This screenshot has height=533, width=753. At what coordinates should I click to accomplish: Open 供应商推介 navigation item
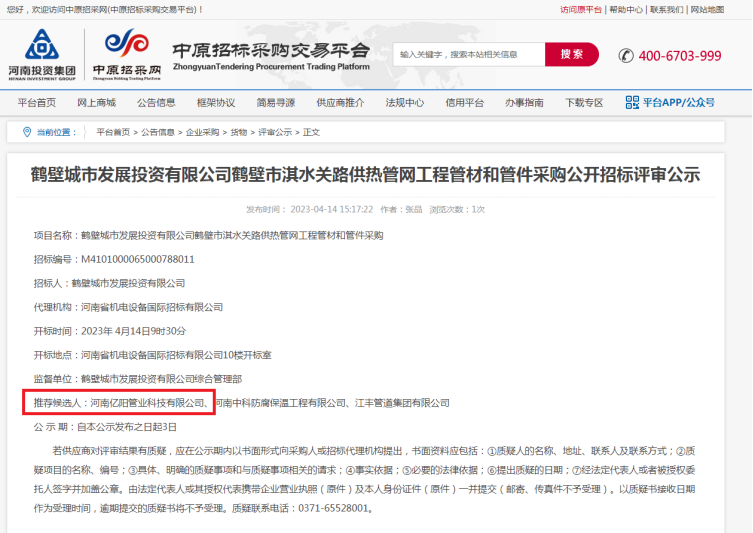[x=340, y=103]
